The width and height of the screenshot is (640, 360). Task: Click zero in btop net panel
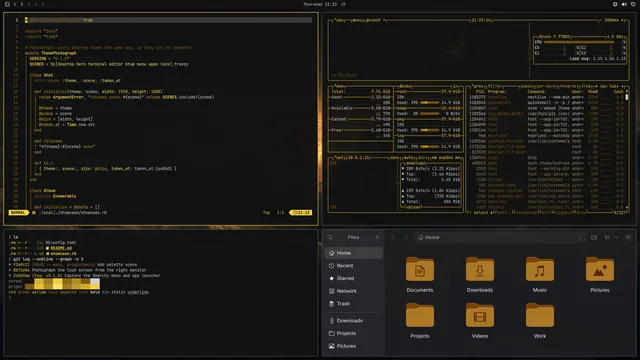coord(422,158)
